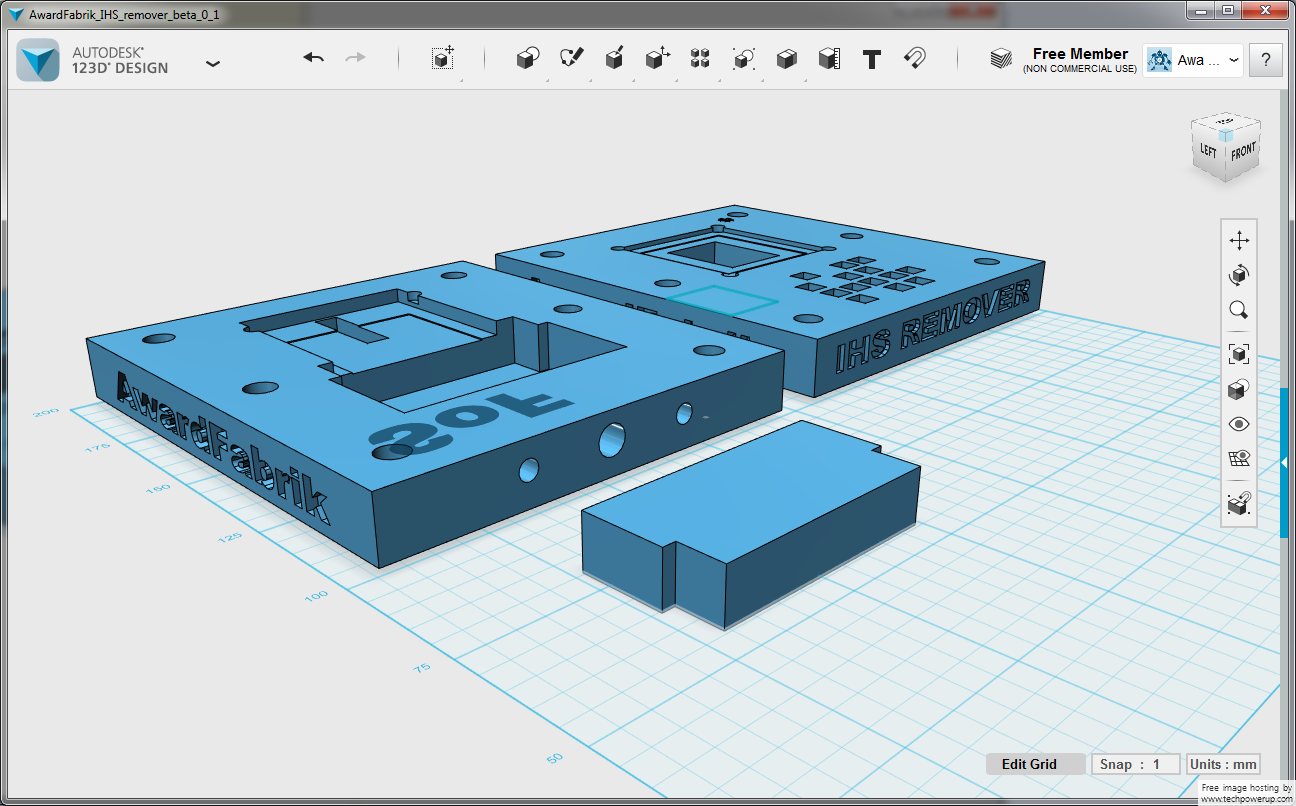Select the Pattern tool
The height and width of the screenshot is (806, 1296).
point(700,59)
